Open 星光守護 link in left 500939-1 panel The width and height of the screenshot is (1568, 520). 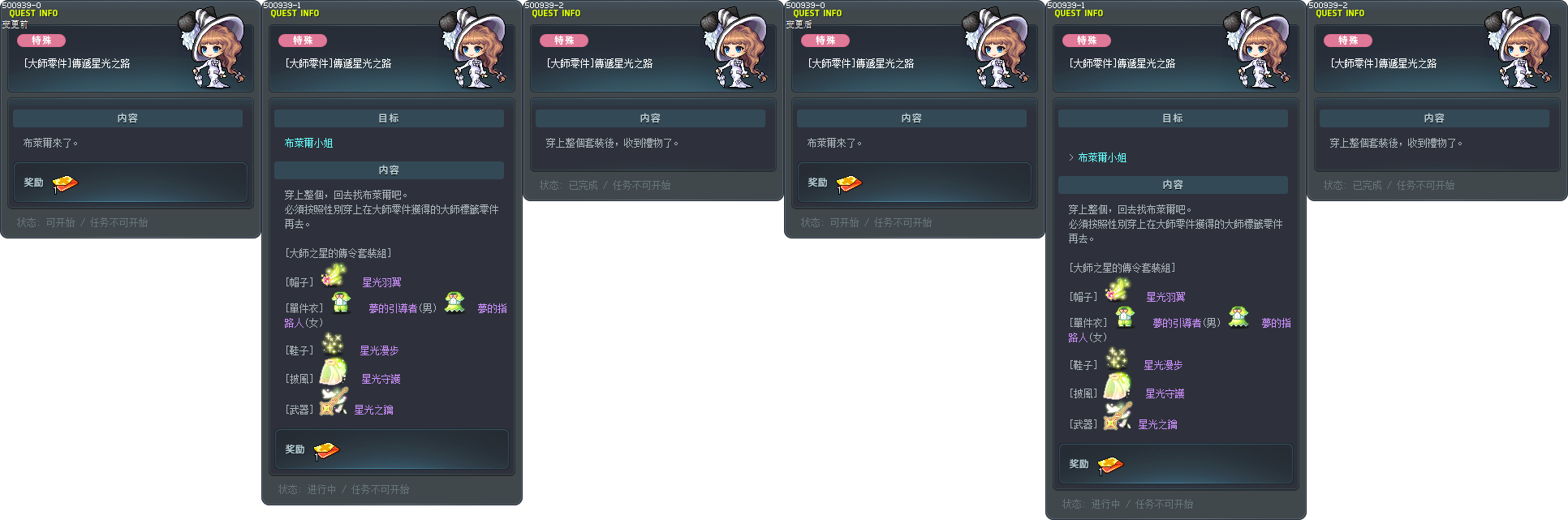(x=381, y=379)
